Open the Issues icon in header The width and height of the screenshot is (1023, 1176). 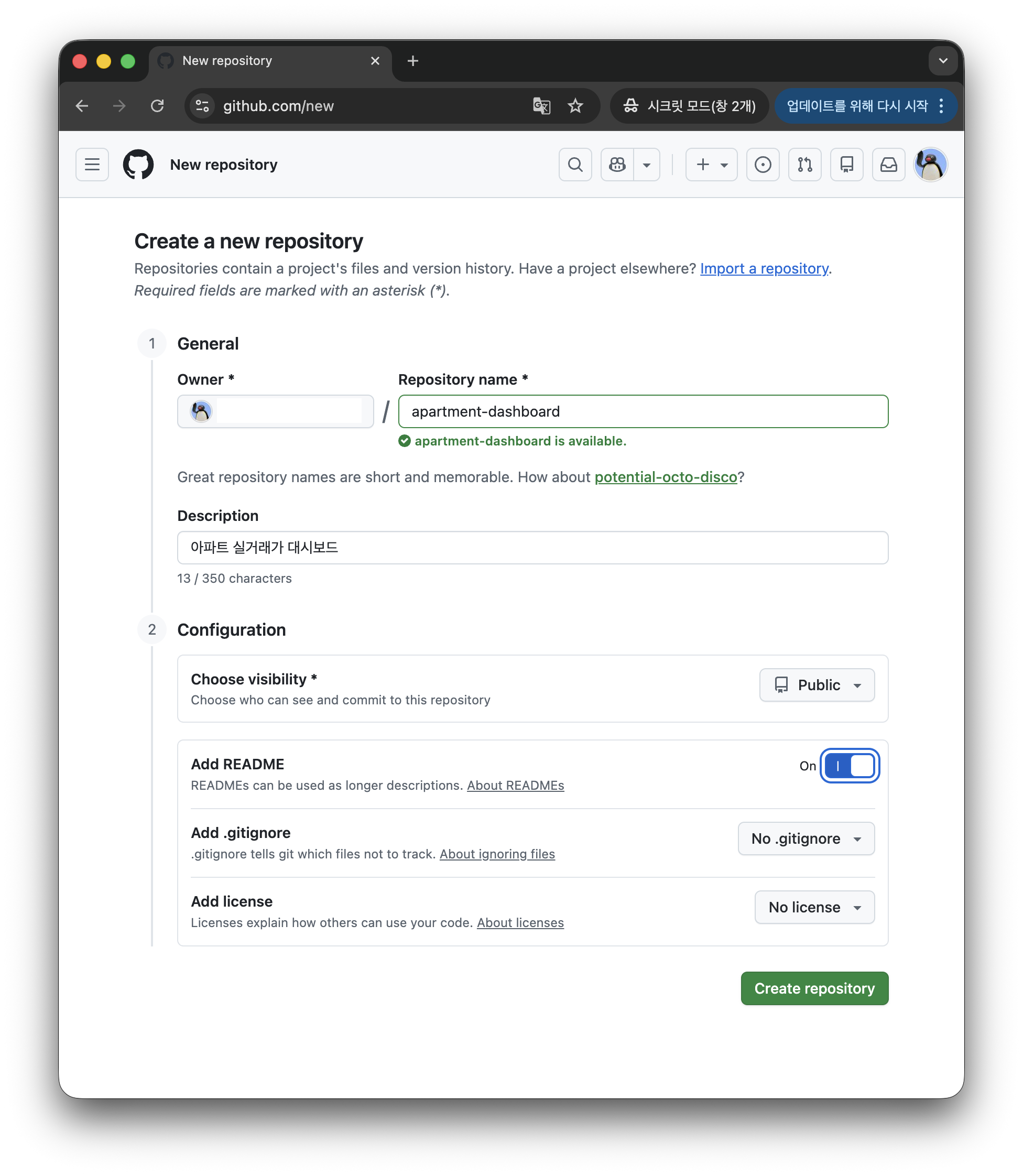(x=763, y=165)
